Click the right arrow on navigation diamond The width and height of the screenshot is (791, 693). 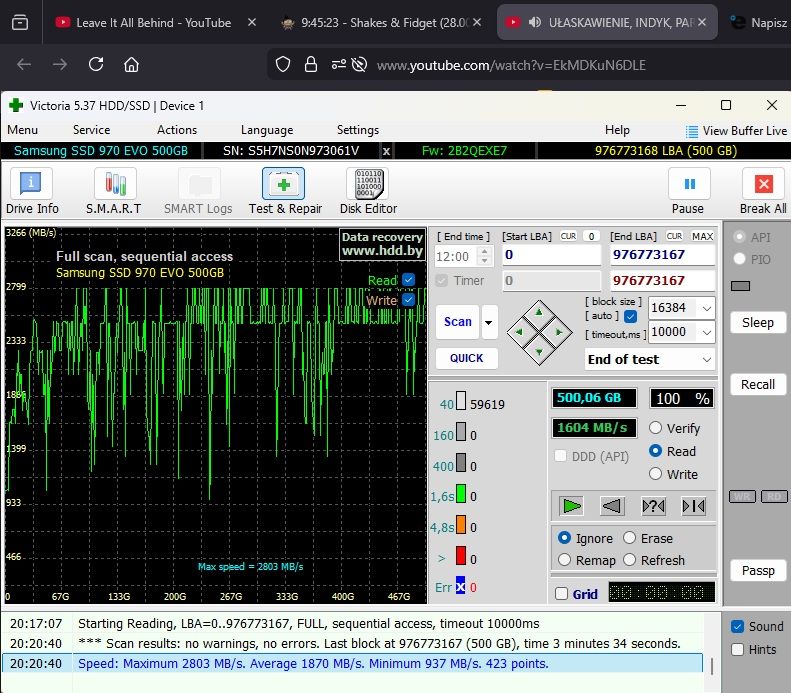click(559, 332)
